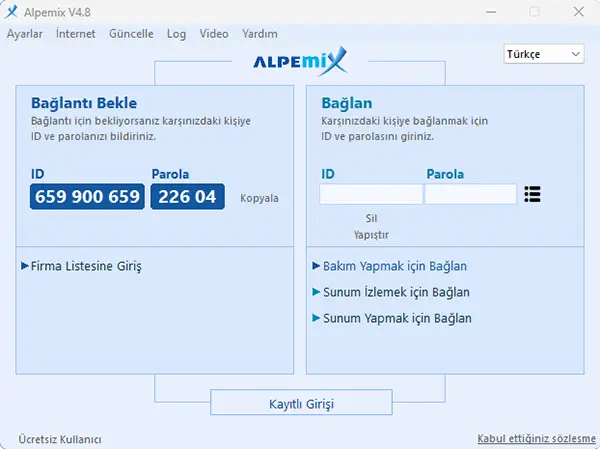Click the Alpemix title bar app icon
The width and height of the screenshot is (600, 449).
pyautogui.click(x=11, y=12)
